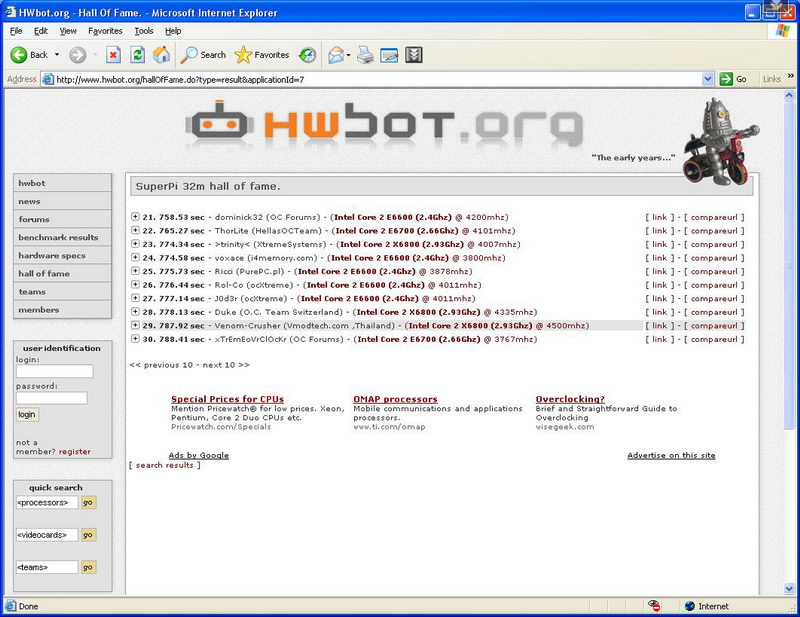This screenshot has height=617, width=800.
Task: Open the View menu
Action: click(68, 31)
